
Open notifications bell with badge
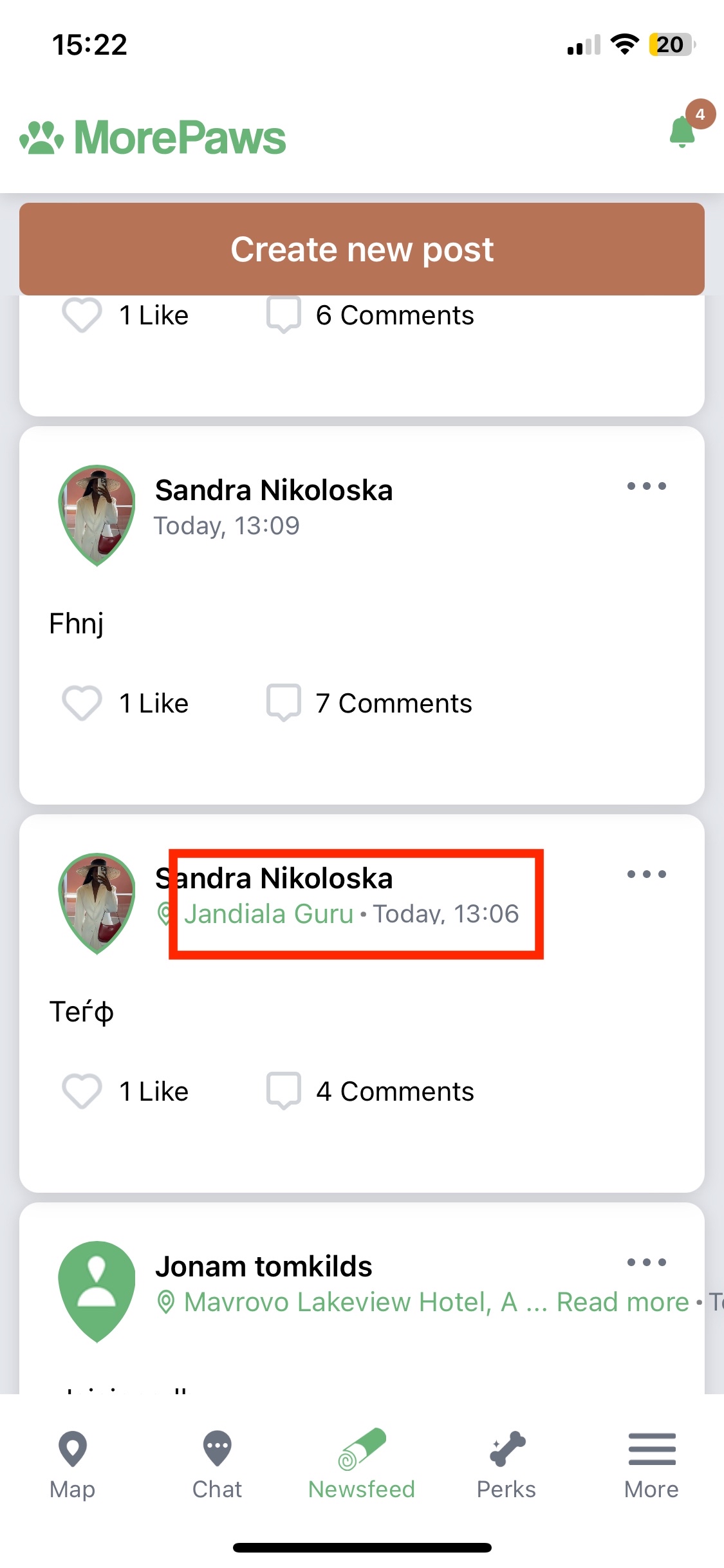(x=683, y=131)
